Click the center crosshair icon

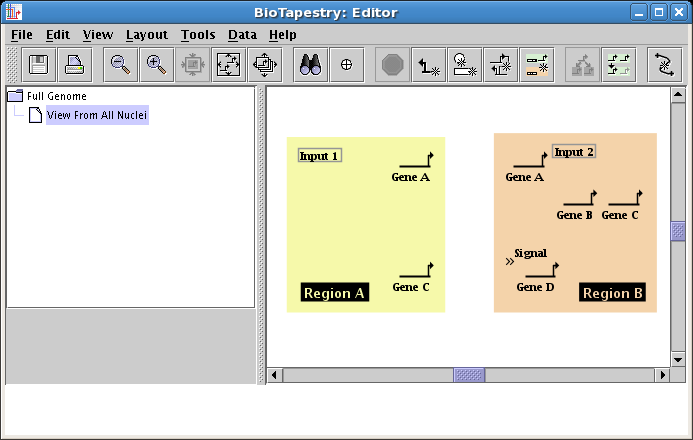[347, 65]
